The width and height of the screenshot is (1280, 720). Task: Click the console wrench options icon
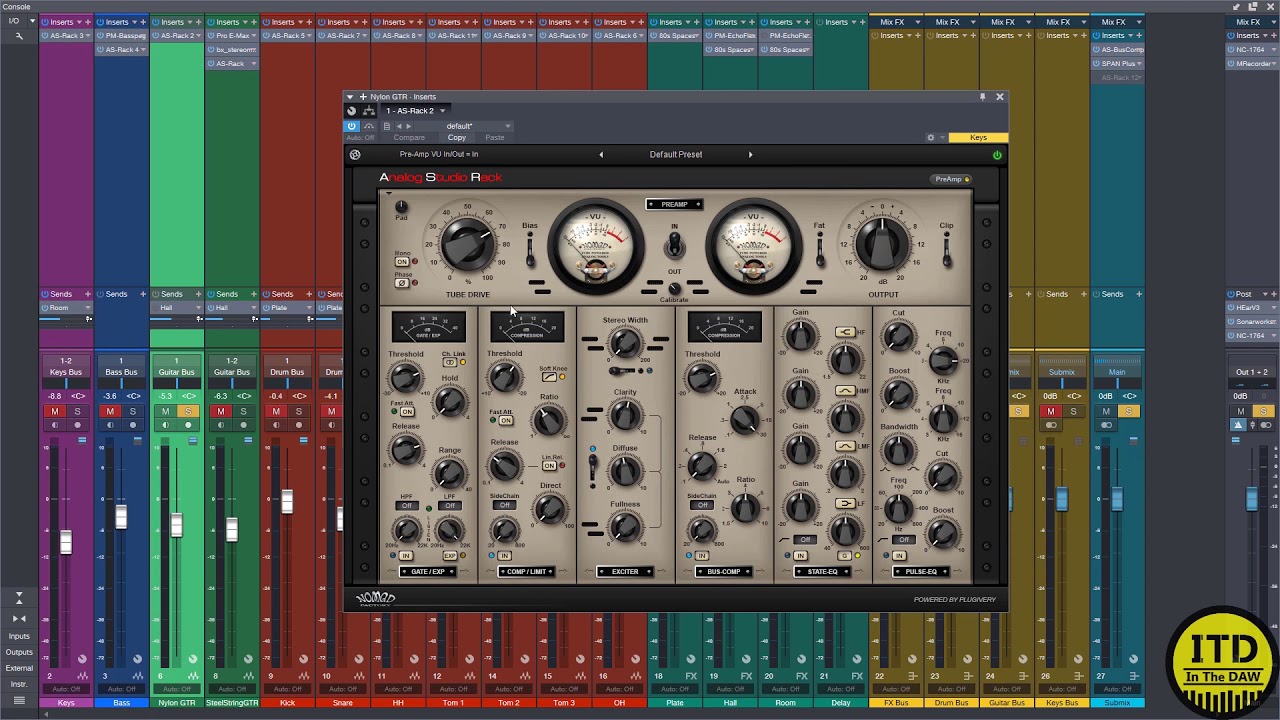pos(18,36)
